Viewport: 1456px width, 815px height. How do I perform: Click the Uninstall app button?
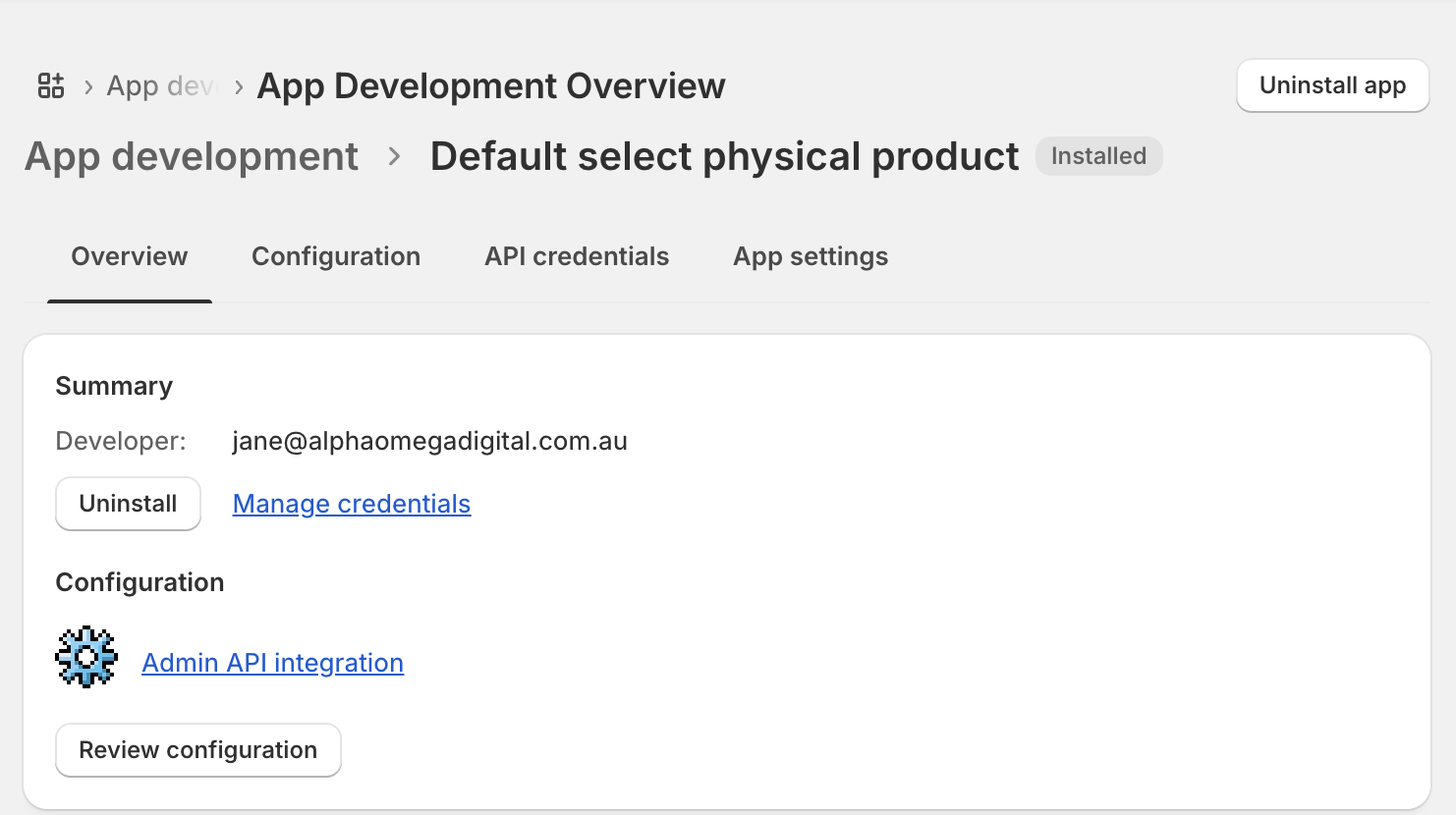[1332, 85]
